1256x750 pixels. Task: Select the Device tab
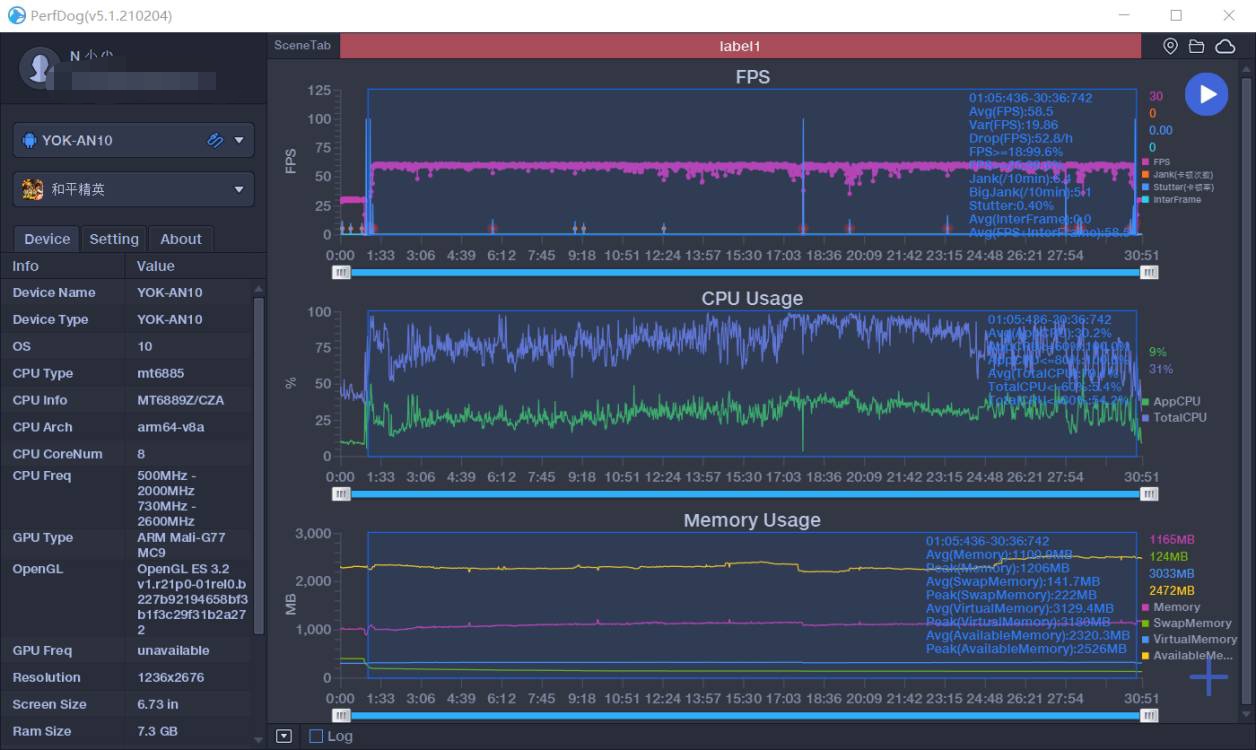tap(47, 239)
